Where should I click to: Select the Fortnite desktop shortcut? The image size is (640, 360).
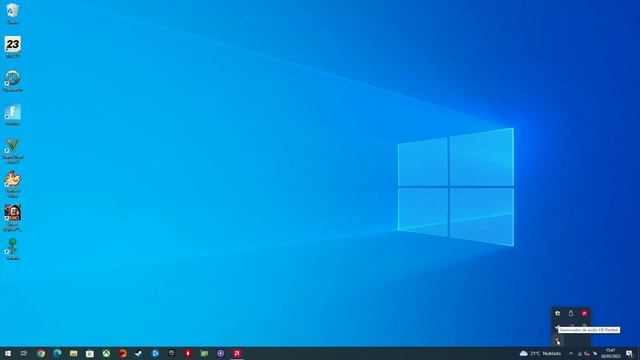(x=13, y=114)
